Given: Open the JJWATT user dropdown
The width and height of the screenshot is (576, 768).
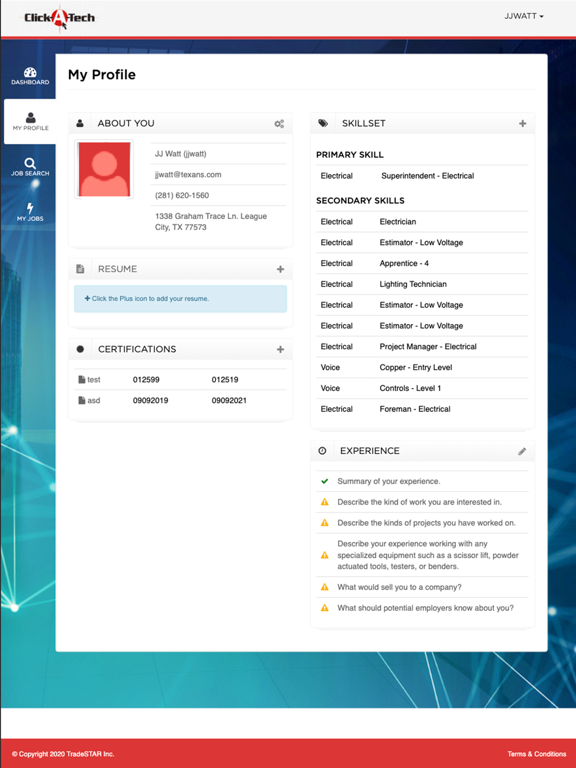Looking at the screenshot, I should pos(524,16).
